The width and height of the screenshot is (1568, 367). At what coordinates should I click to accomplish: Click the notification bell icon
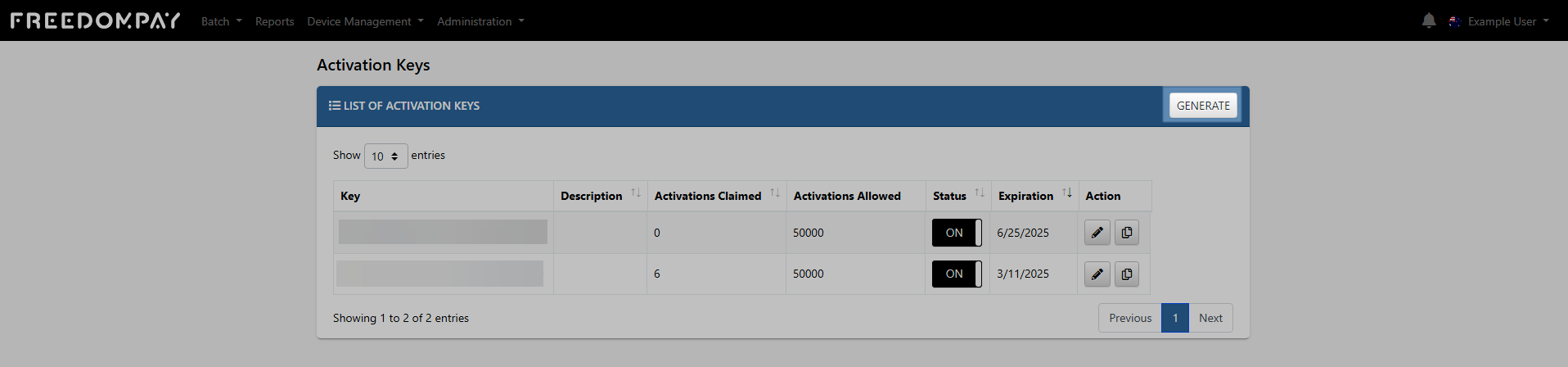pos(1428,21)
